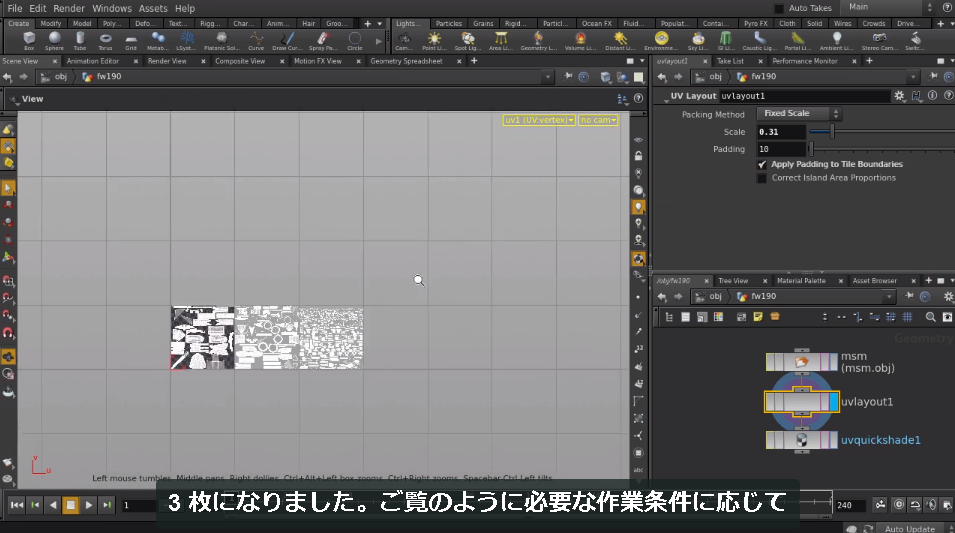Open the uvlayout1 parameter gear menu
The height and width of the screenshot is (533, 955).
coord(900,96)
